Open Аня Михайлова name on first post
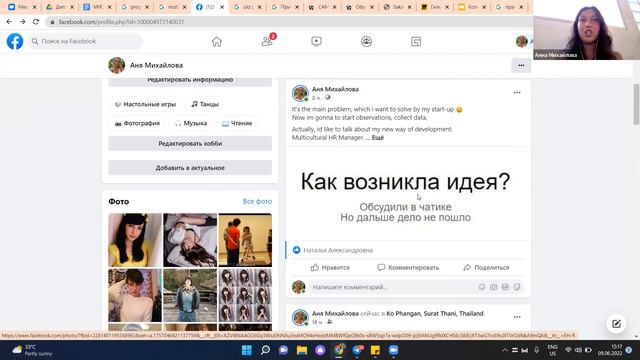The width and height of the screenshot is (640, 360). pyautogui.click(x=336, y=89)
